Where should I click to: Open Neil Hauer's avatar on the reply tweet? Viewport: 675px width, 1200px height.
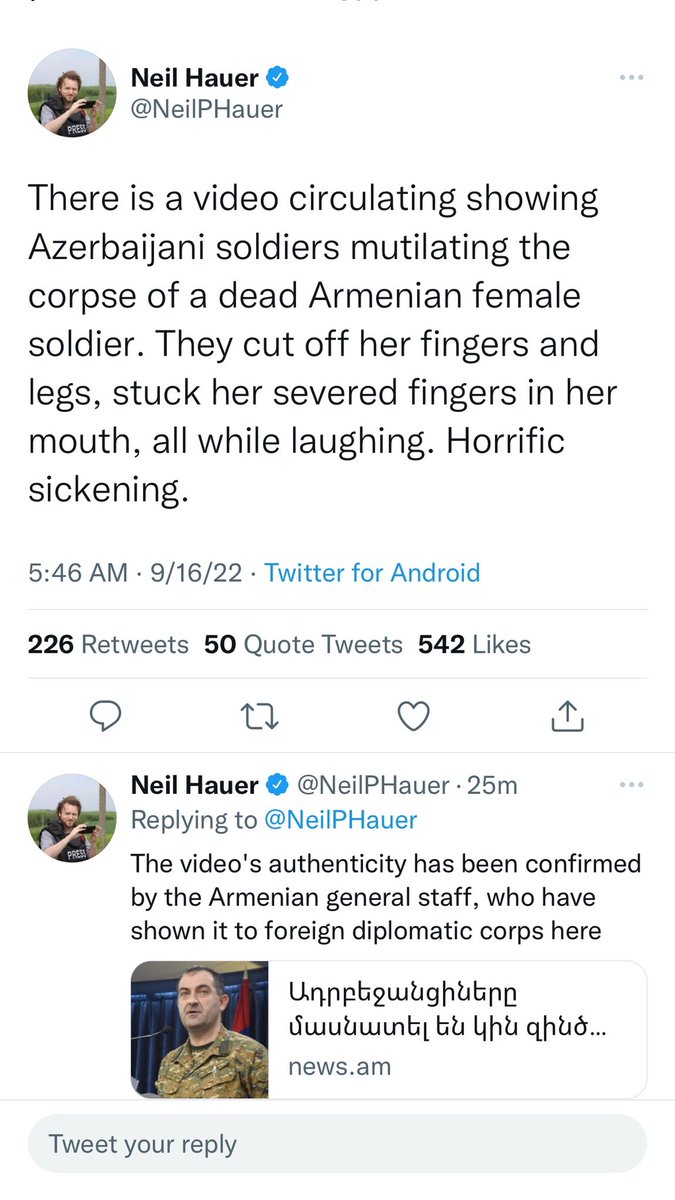pyautogui.click(x=71, y=818)
